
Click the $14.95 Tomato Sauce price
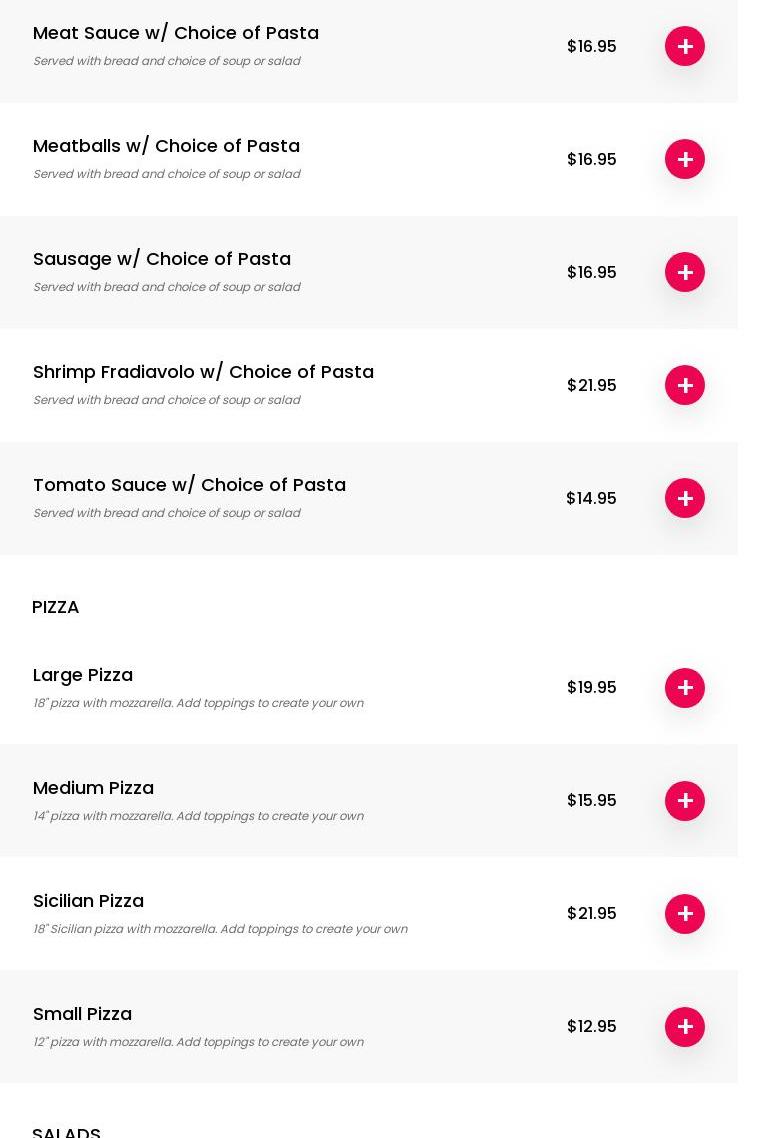pos(591,499)
